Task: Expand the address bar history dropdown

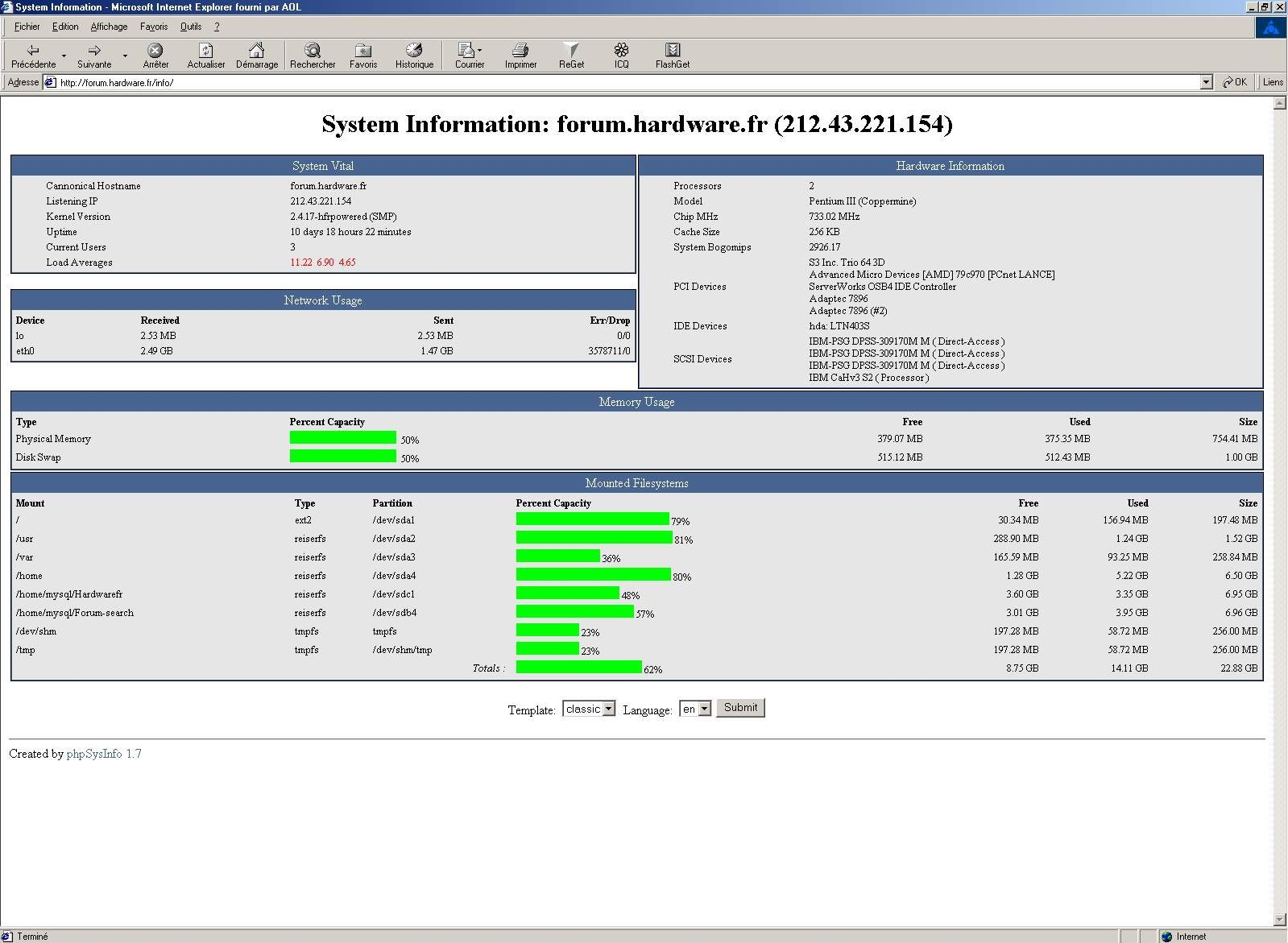Action: pyautogui.click(x=1206, y=82)
